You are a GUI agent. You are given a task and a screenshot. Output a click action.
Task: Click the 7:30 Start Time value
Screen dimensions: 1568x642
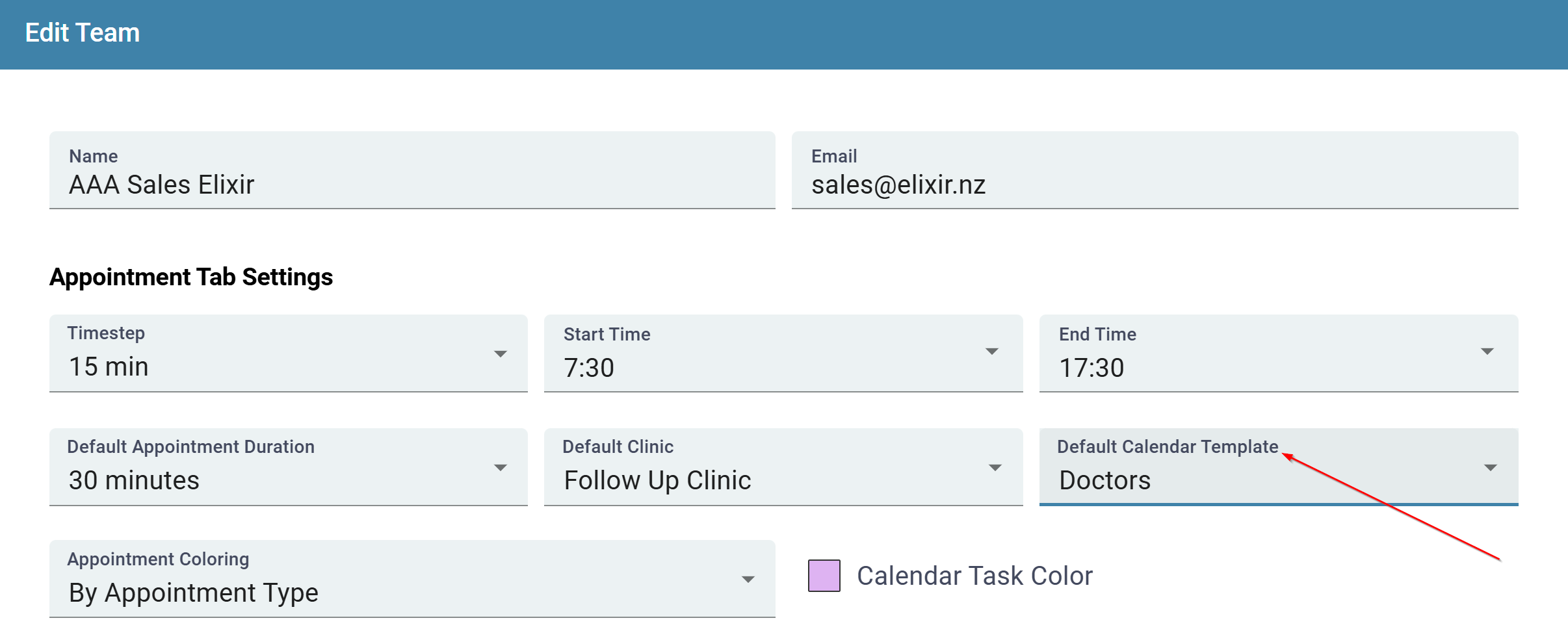(x=588, y=367)
